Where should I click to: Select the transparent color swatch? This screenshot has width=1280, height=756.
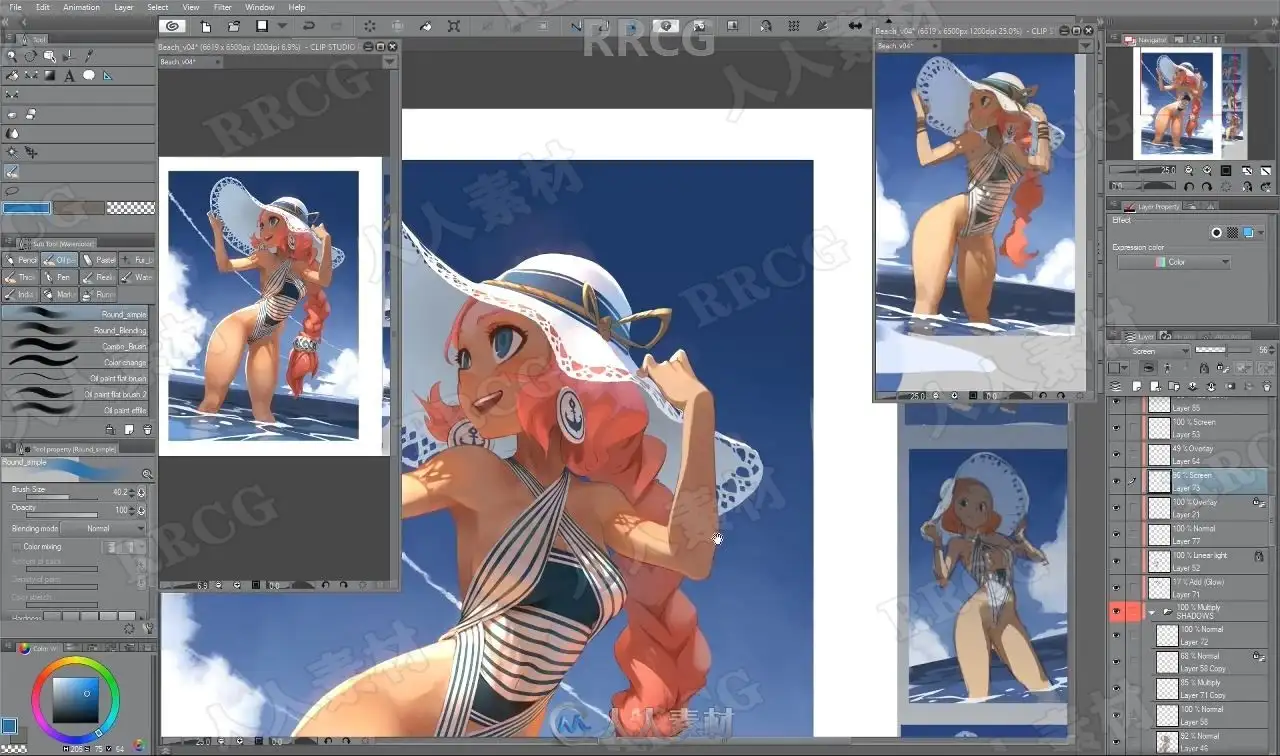coord(130,208)
